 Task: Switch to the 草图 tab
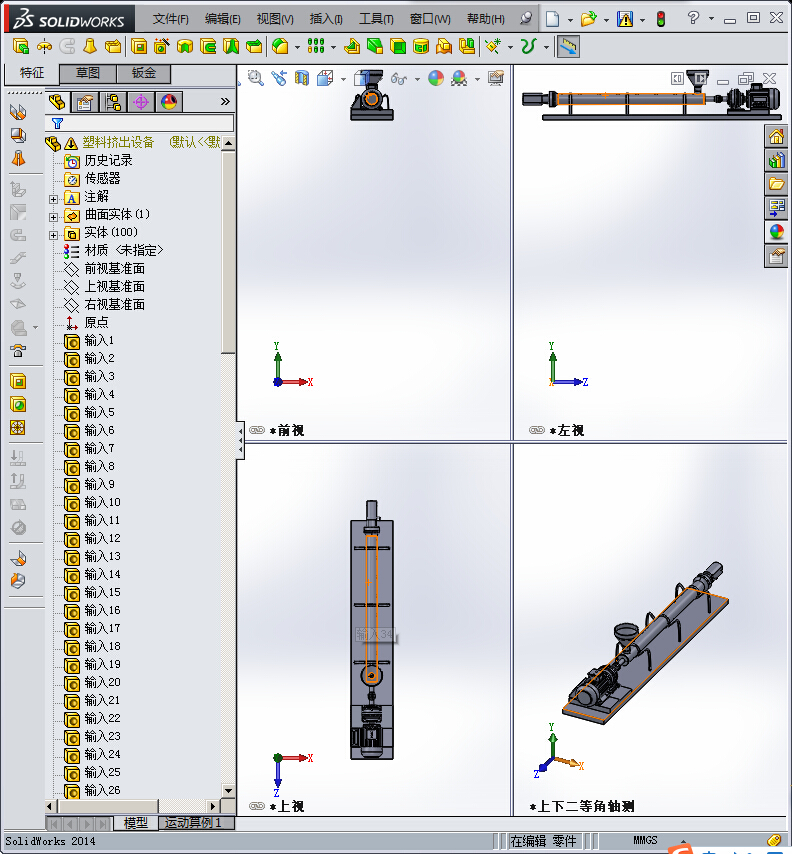tap(87, 73)
